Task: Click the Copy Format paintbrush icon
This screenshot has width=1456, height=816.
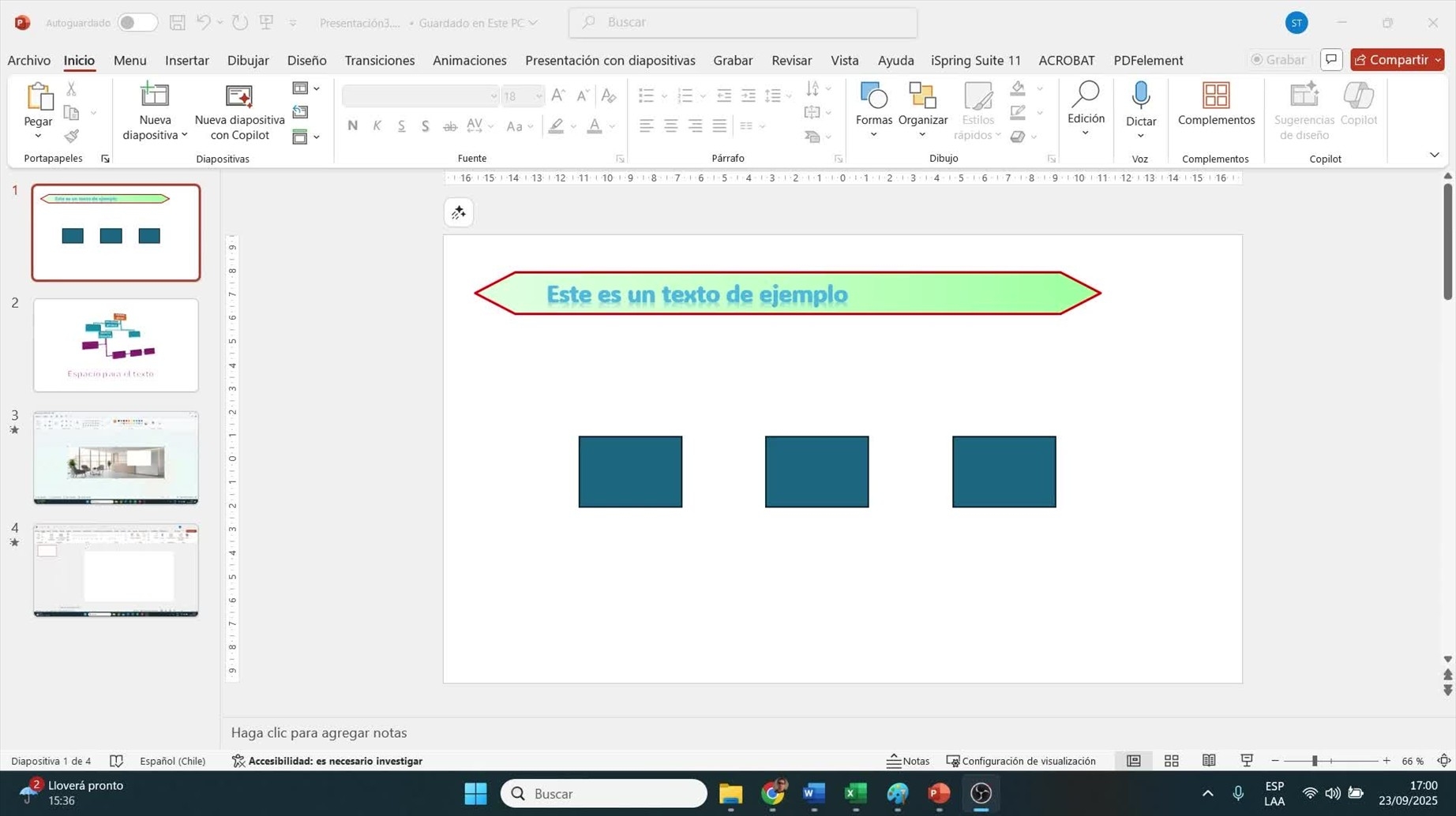Action: [72, 136]
